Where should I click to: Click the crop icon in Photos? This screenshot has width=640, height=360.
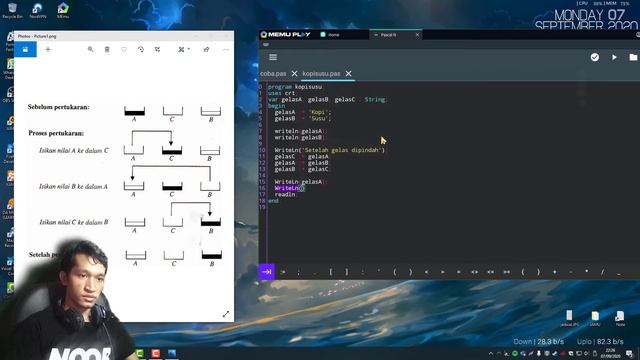157,49
